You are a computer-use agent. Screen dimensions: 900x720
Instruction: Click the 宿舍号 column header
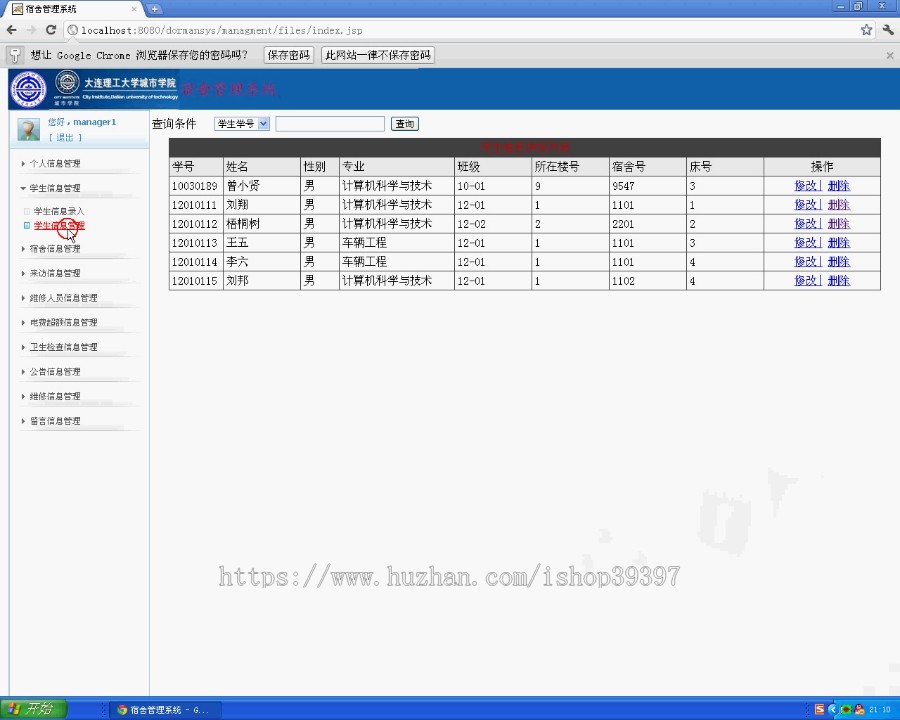click(647, 167)
